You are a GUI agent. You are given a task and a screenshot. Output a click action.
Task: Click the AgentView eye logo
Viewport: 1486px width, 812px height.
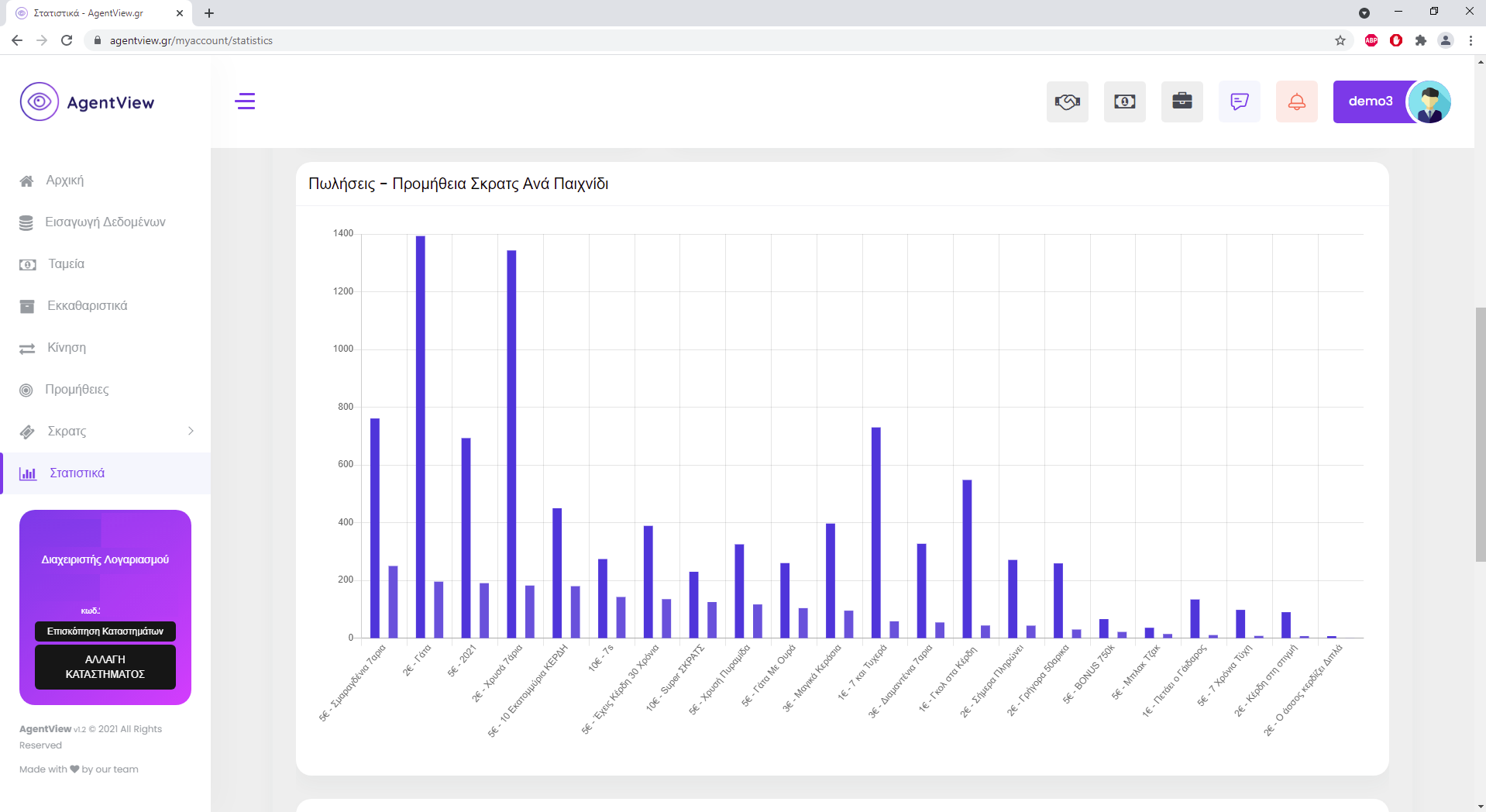(40, 102)
